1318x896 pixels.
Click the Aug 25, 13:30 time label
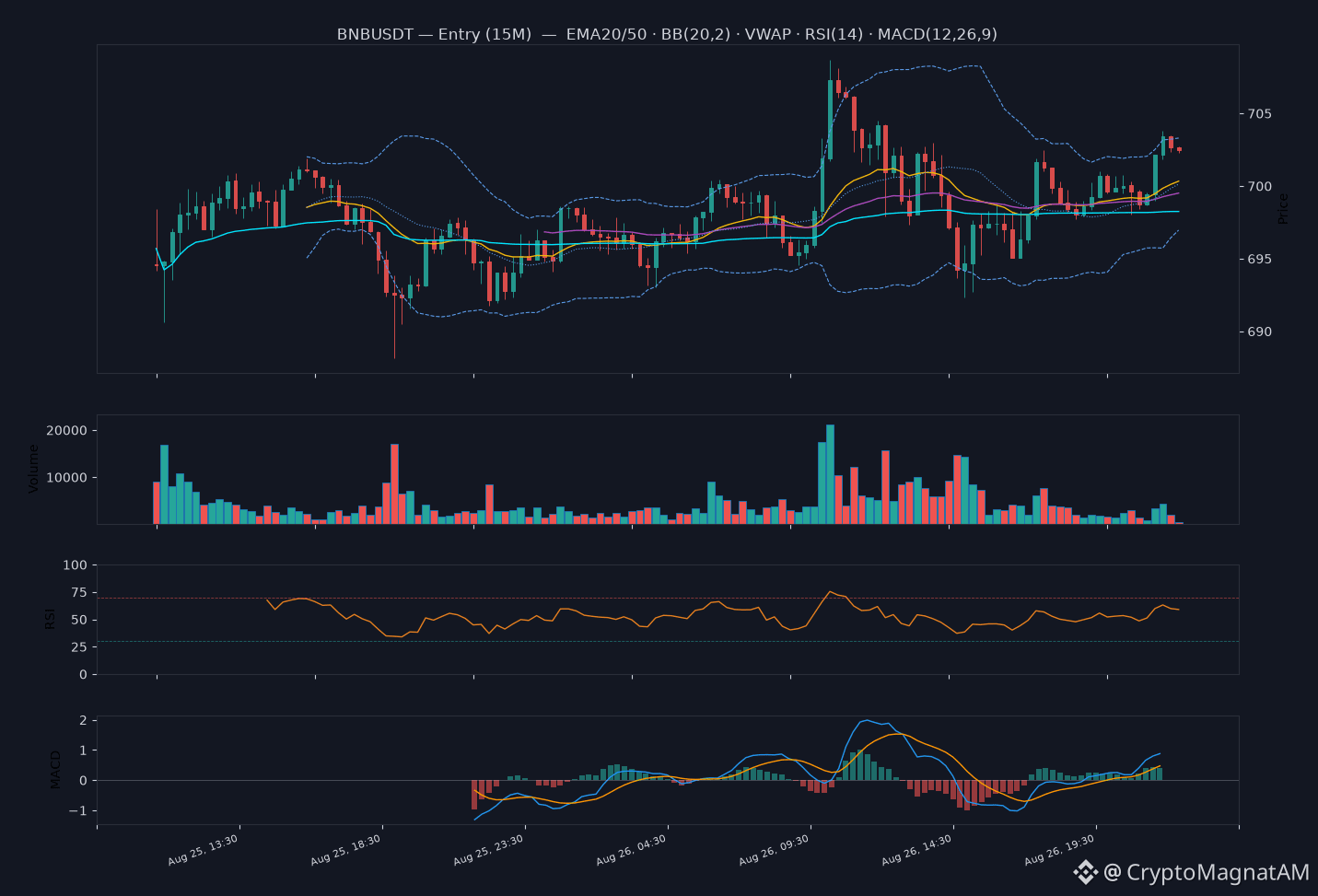[204, 850]
